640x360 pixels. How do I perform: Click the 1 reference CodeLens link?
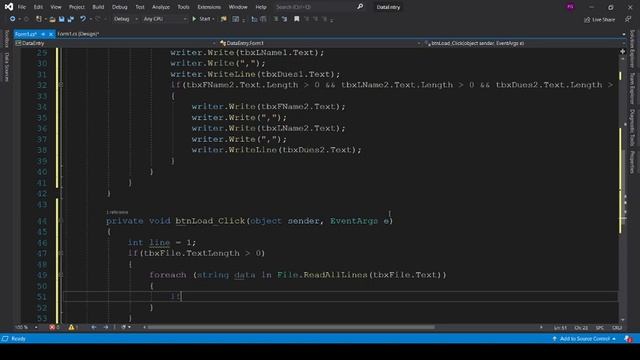pos(117,212)
